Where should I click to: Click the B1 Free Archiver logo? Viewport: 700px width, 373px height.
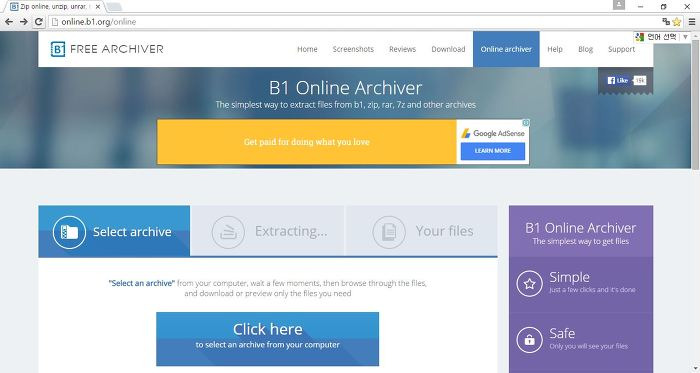(107, 49)
